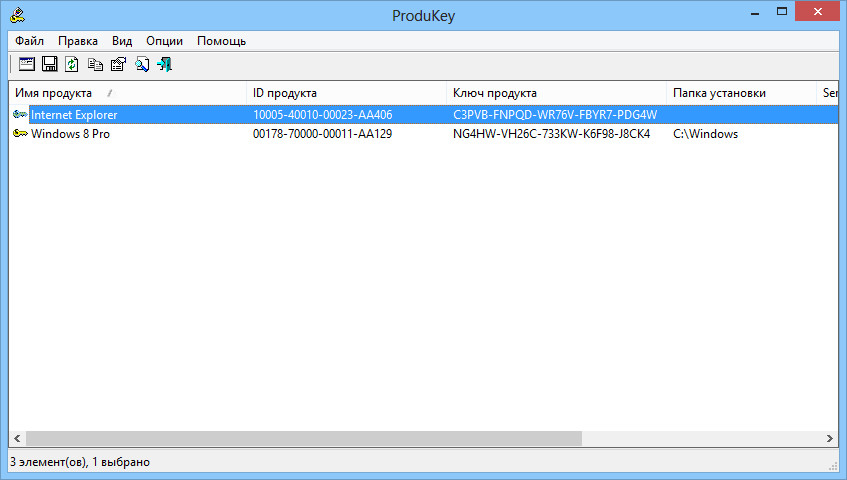Open the Файл menu

(x=29, y=41)
